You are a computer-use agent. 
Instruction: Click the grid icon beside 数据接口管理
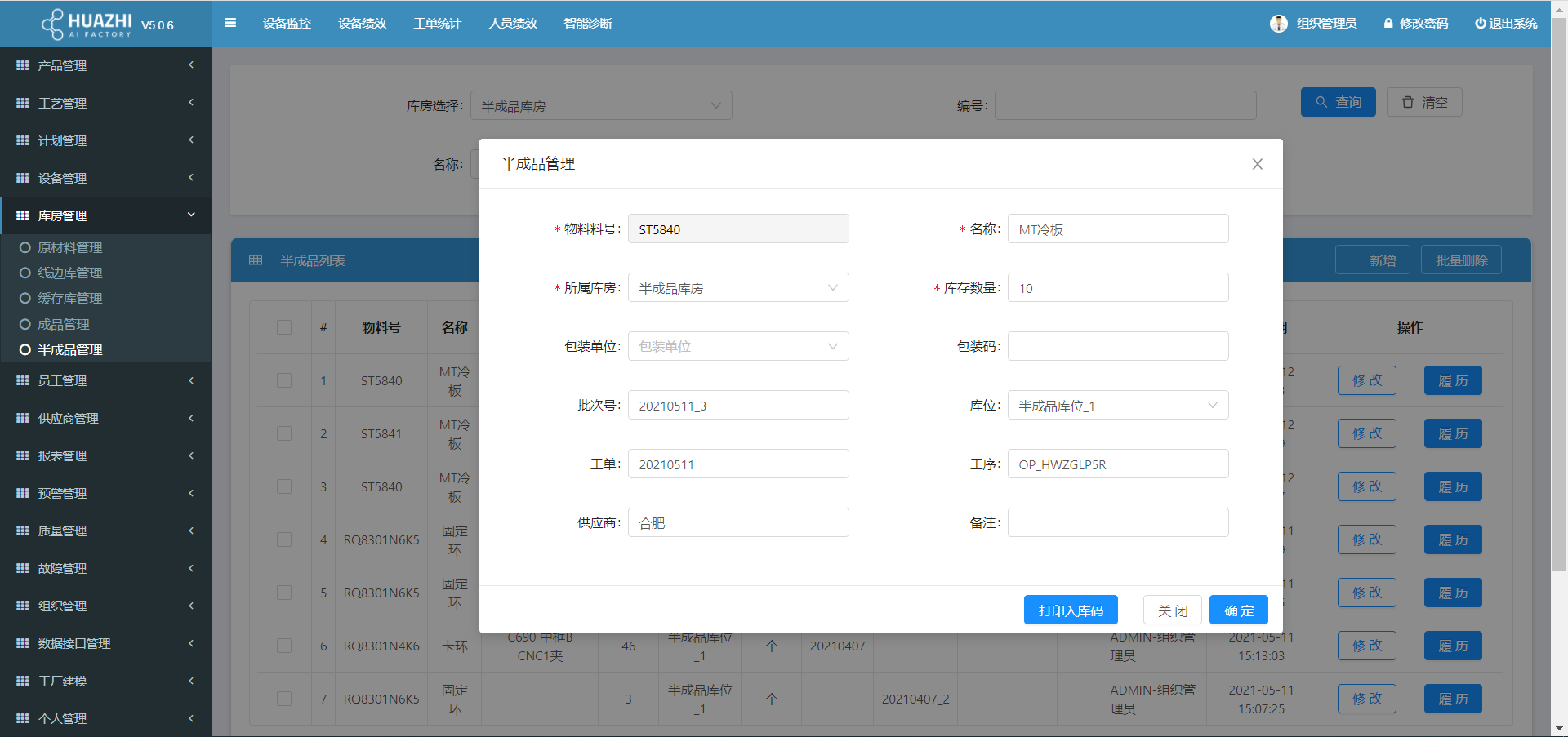[x=23, y=643]
